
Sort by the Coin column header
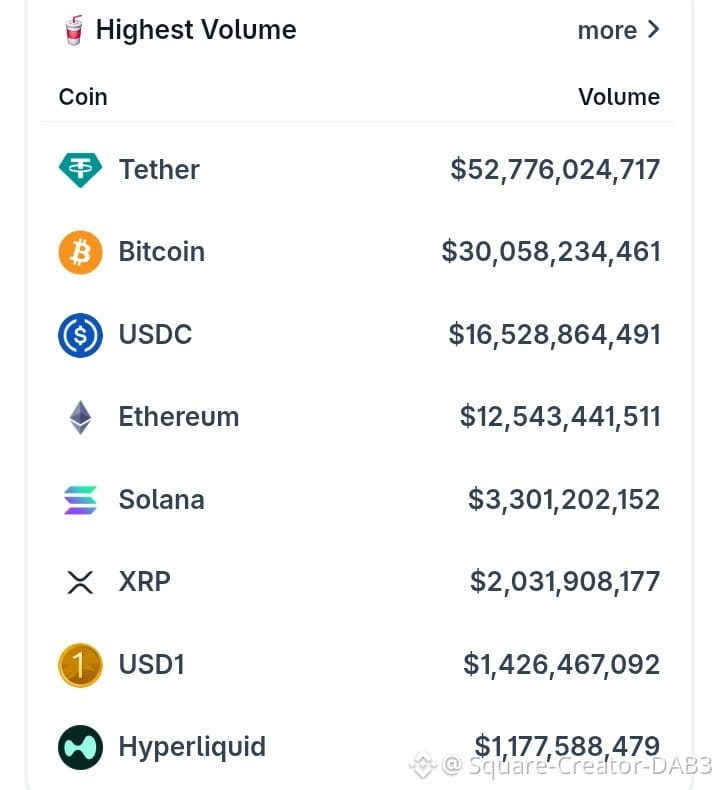point(83,97)
